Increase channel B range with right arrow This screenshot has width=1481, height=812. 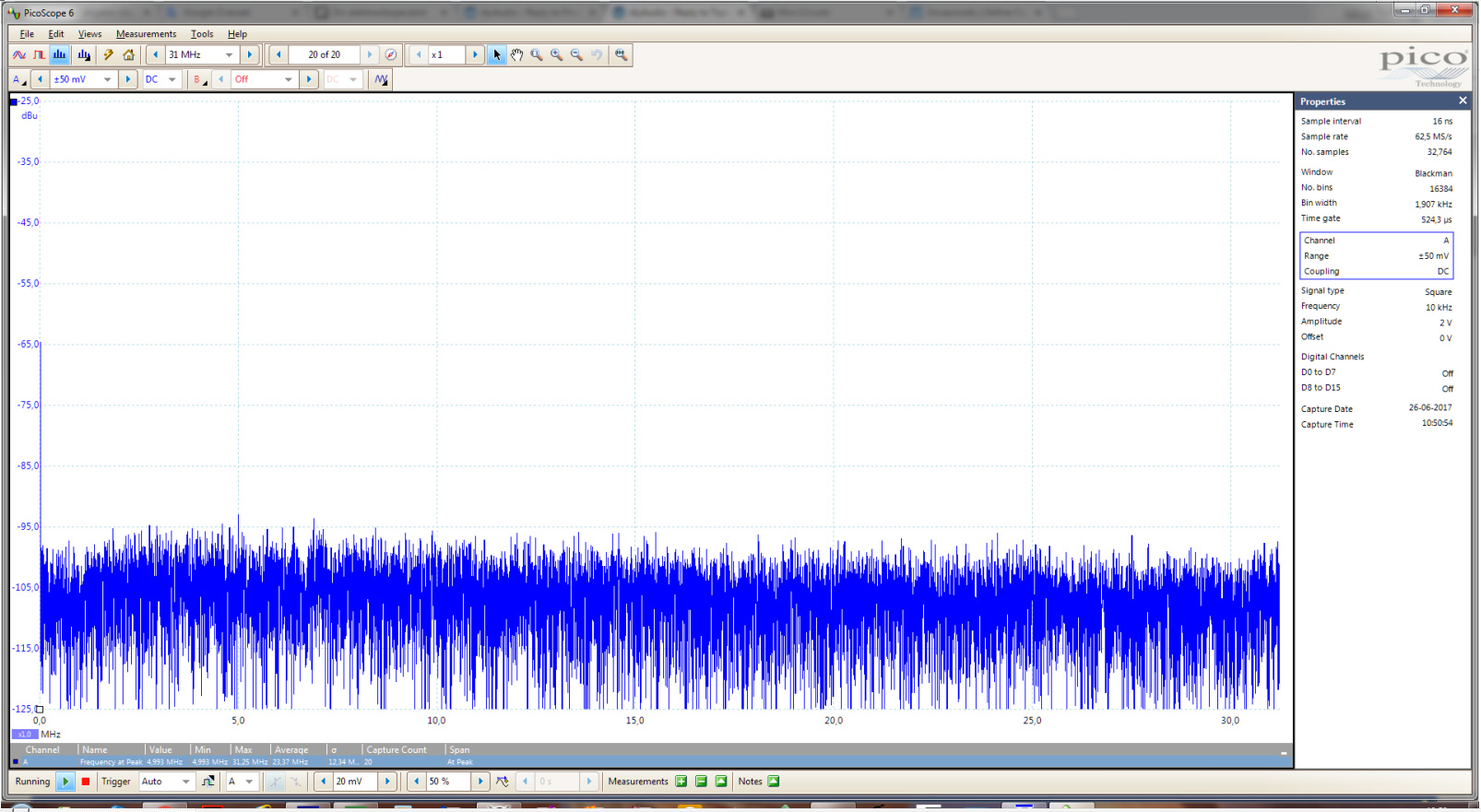[309, 80]
